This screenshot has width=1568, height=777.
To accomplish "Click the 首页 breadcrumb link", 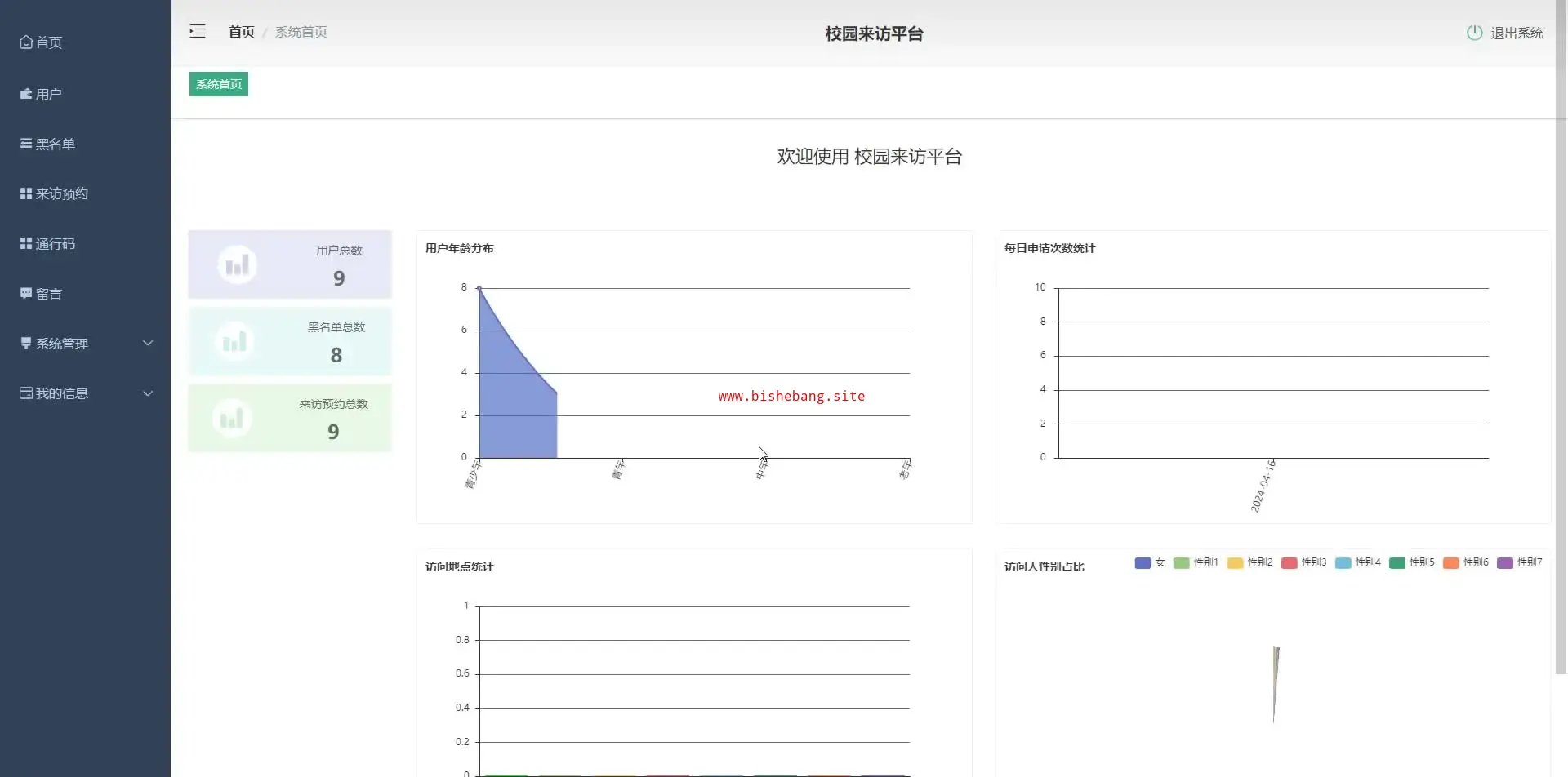I will 242,32.
